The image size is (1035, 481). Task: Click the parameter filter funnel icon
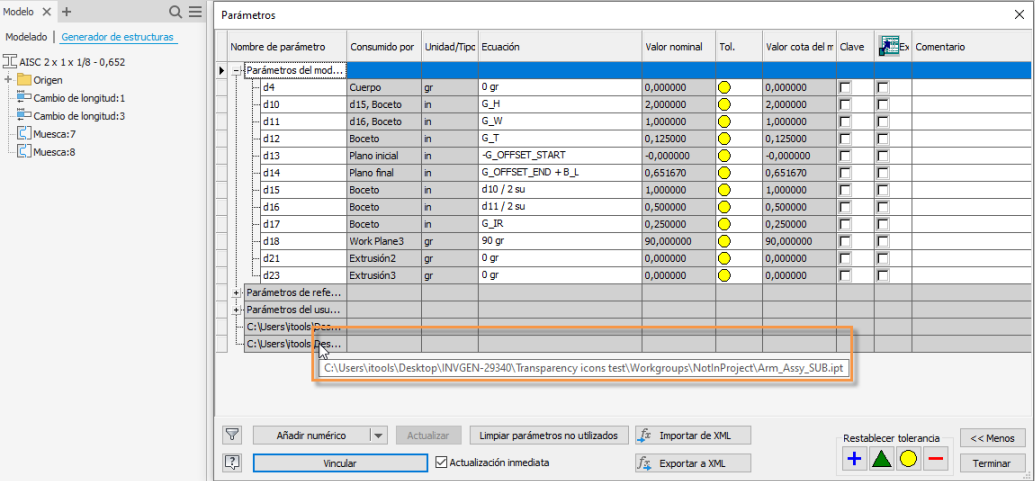232,435
